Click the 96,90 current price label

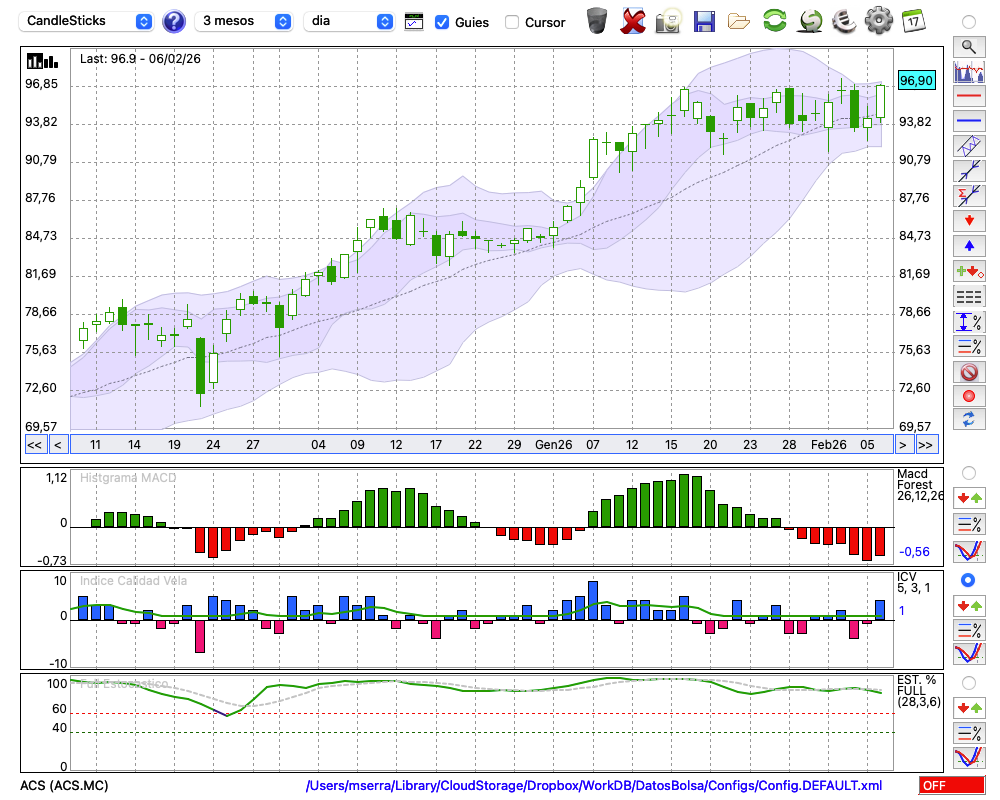916,81
